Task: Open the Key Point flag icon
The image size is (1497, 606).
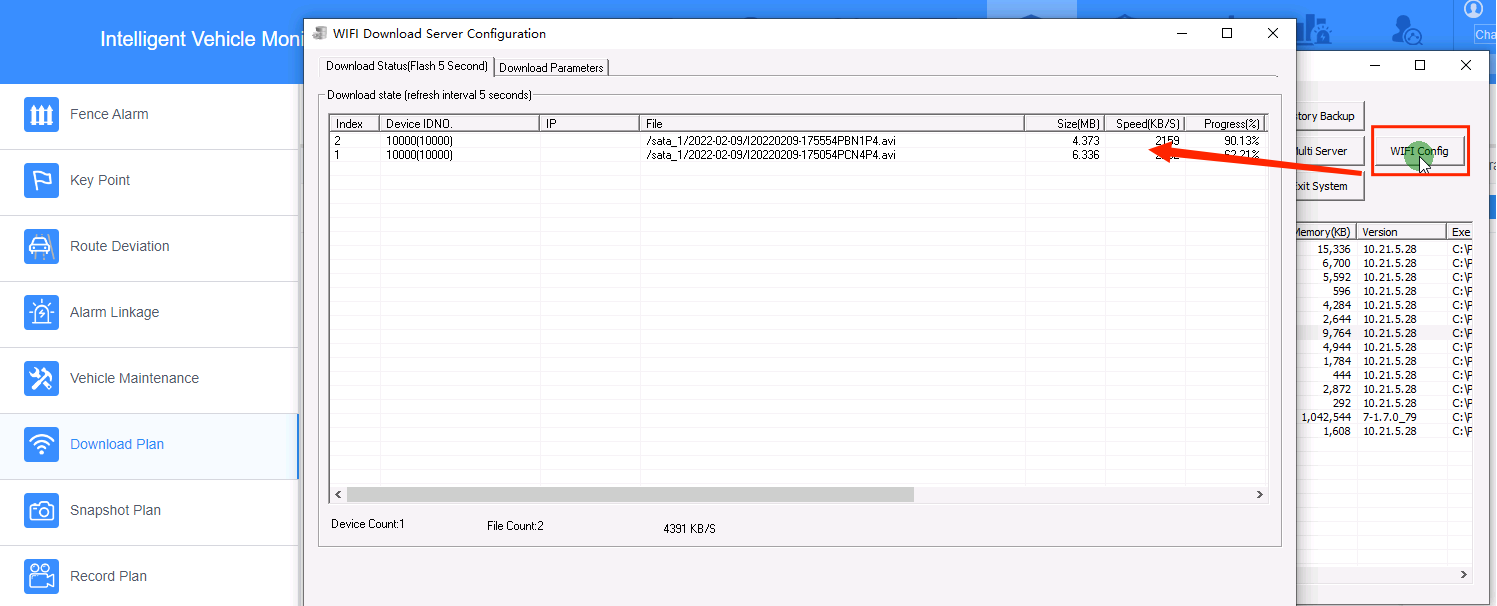Action: click(x=41, y=180)
